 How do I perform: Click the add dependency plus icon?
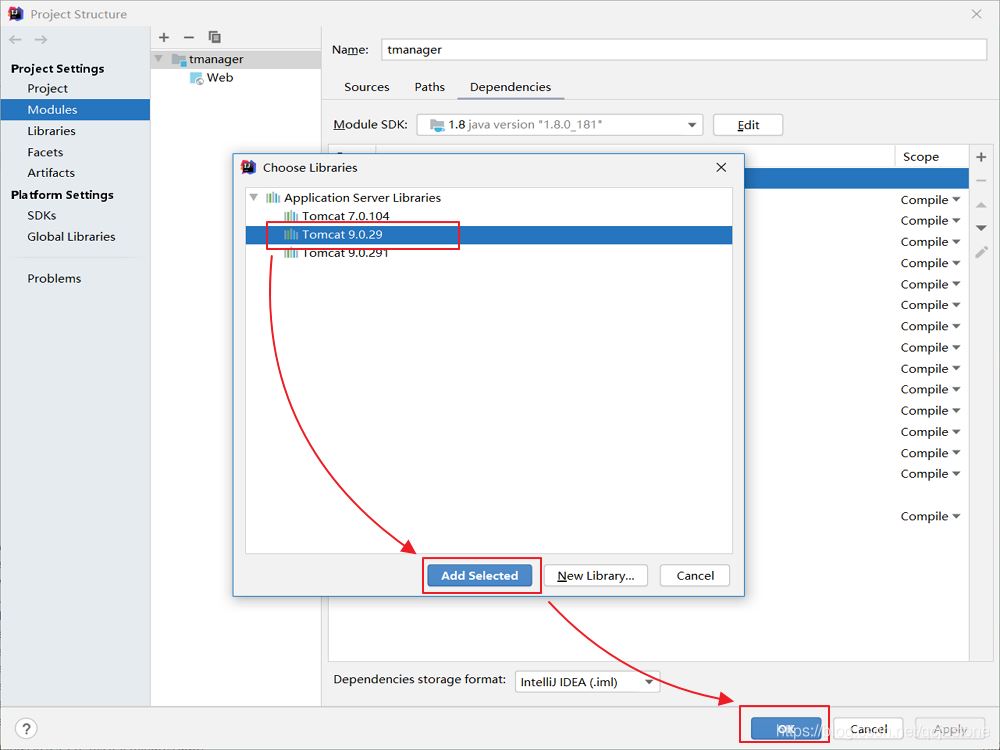click(981, 157)
